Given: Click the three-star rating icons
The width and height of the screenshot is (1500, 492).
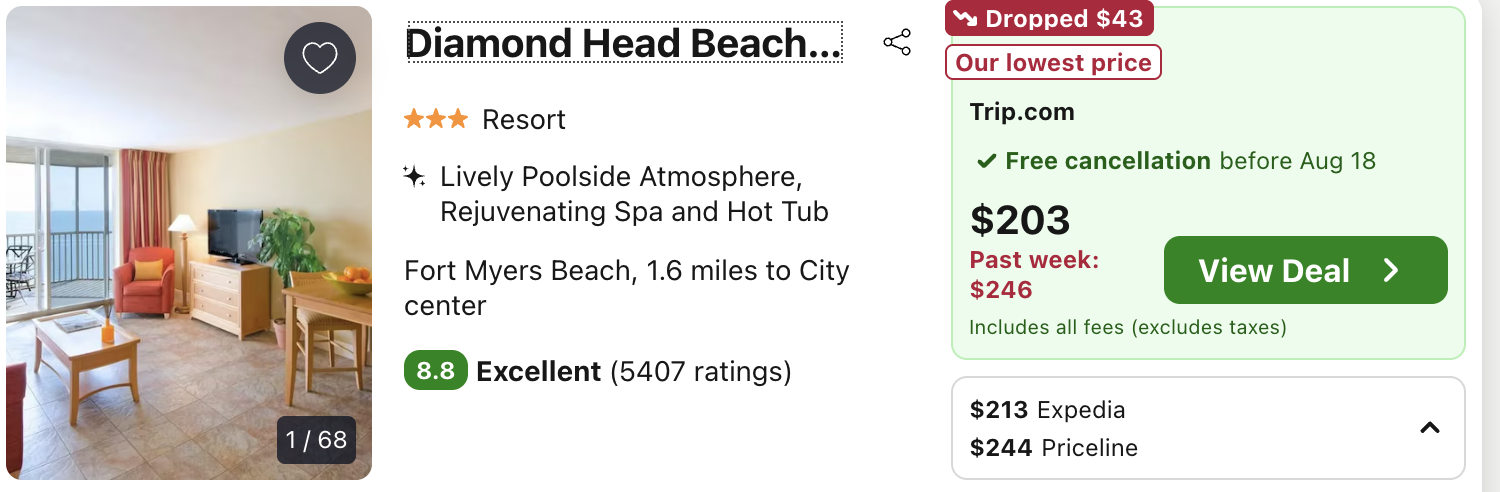Looking at the screenshot, I should point(436,120).
